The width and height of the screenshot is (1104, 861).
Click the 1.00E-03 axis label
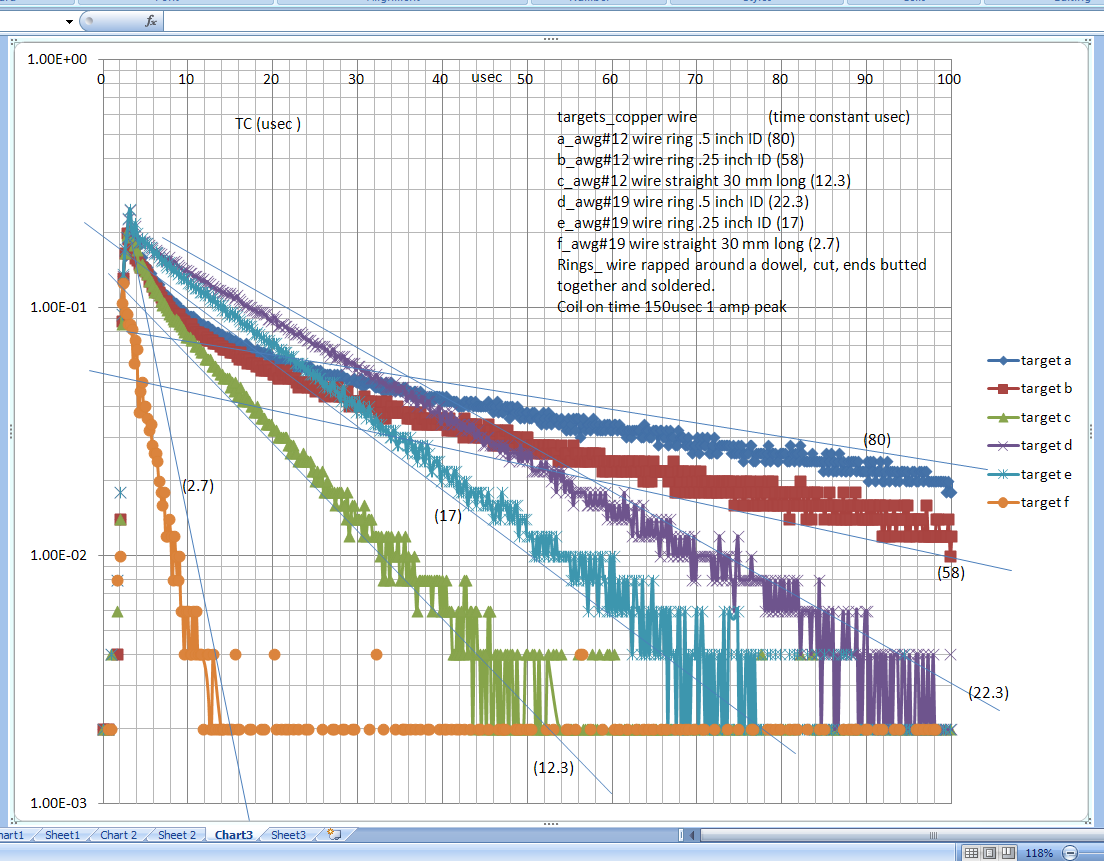(x=58, y=803)
